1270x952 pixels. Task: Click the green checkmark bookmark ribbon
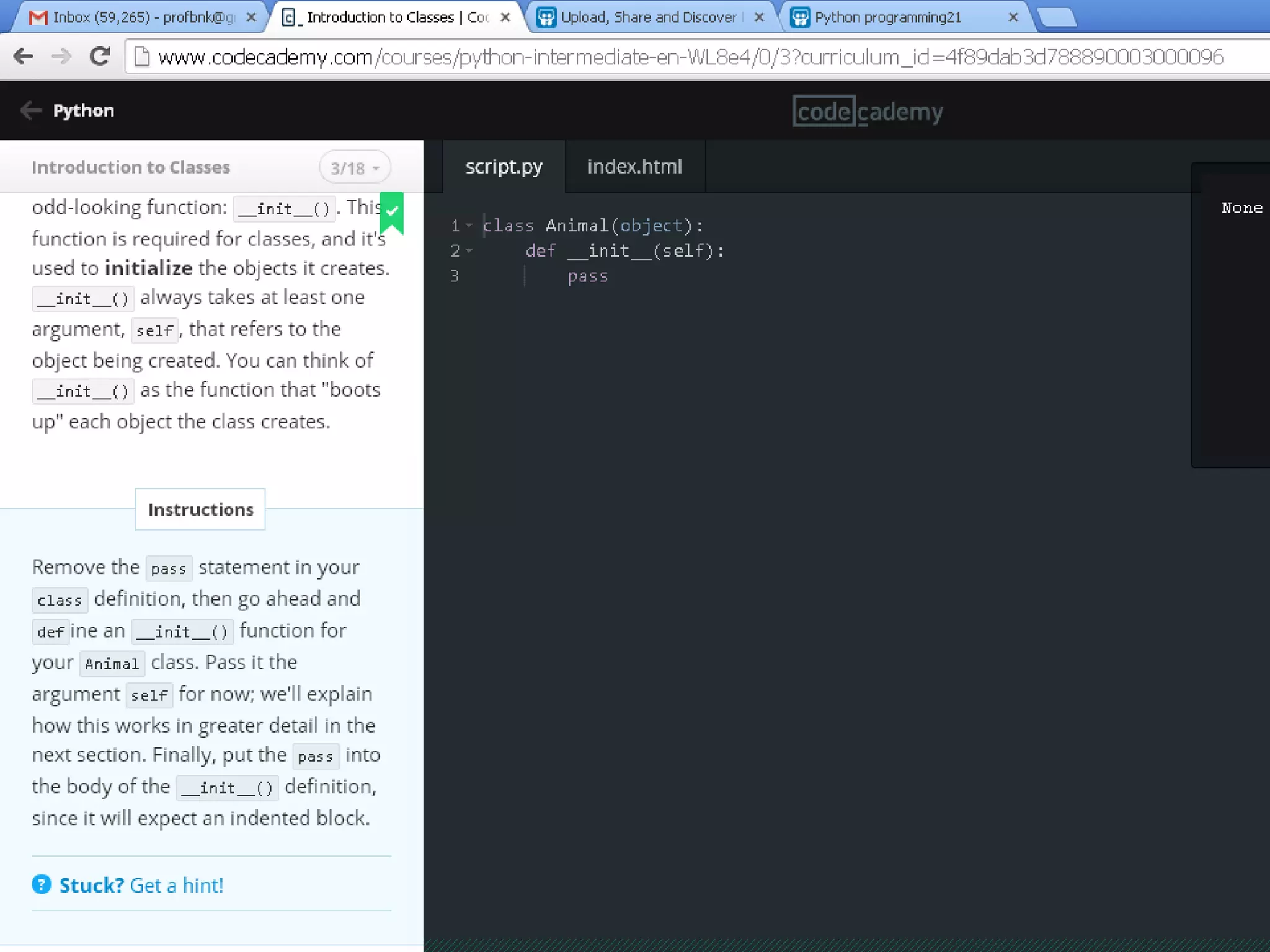[392, 213]
